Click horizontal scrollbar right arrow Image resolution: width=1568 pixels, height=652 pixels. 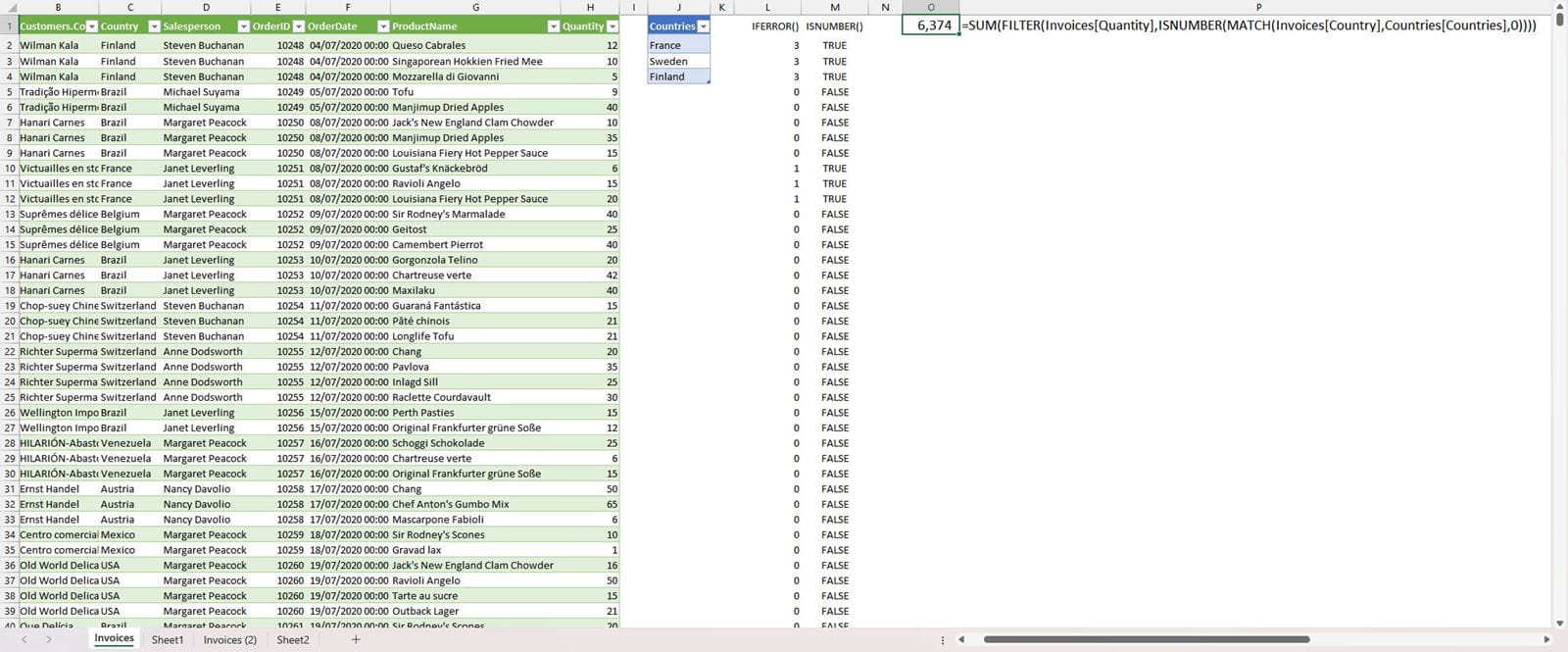tap(1546, 639)
